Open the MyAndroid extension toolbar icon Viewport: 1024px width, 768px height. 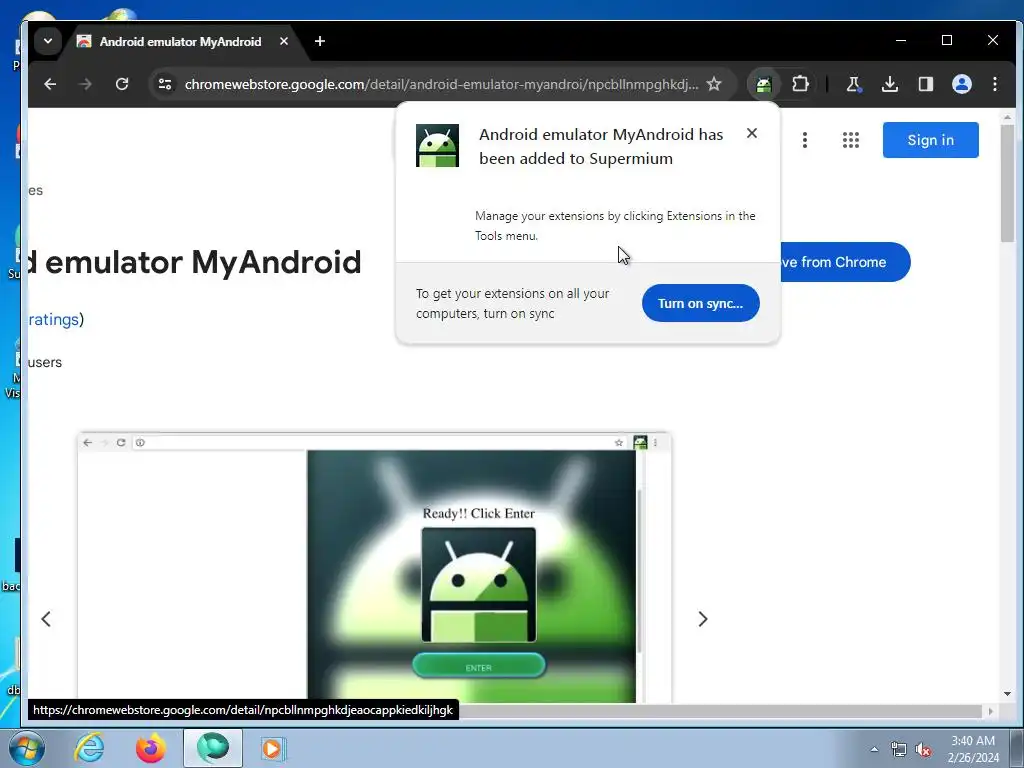point(763,84)
